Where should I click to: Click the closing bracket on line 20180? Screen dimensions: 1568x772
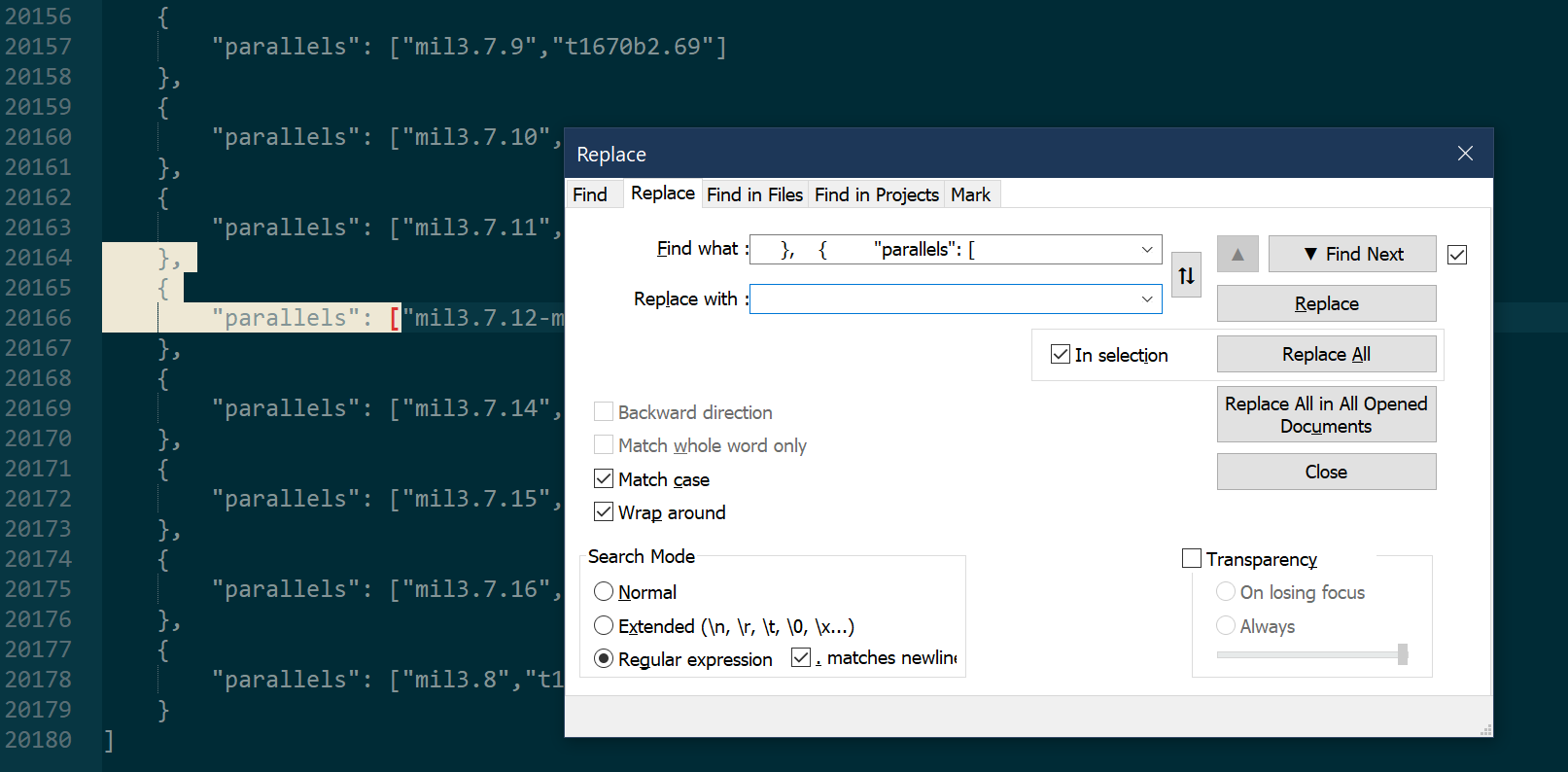tap(109, 740)
